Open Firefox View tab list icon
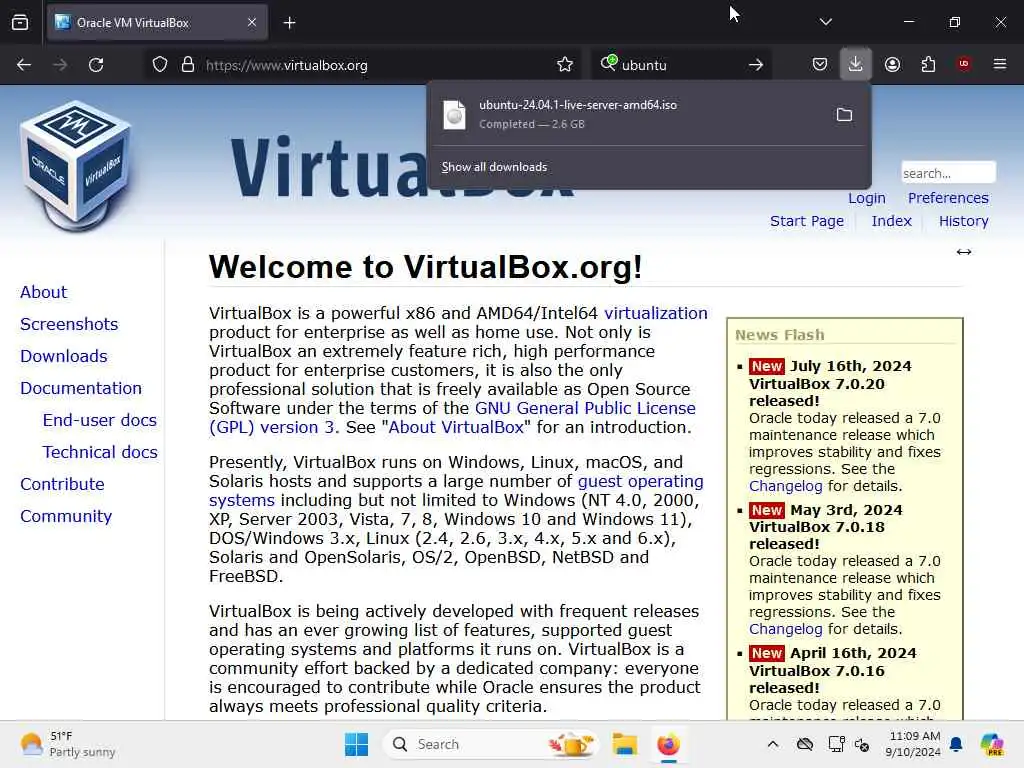This screenshot has width=1024, height=768. point(20,22)
